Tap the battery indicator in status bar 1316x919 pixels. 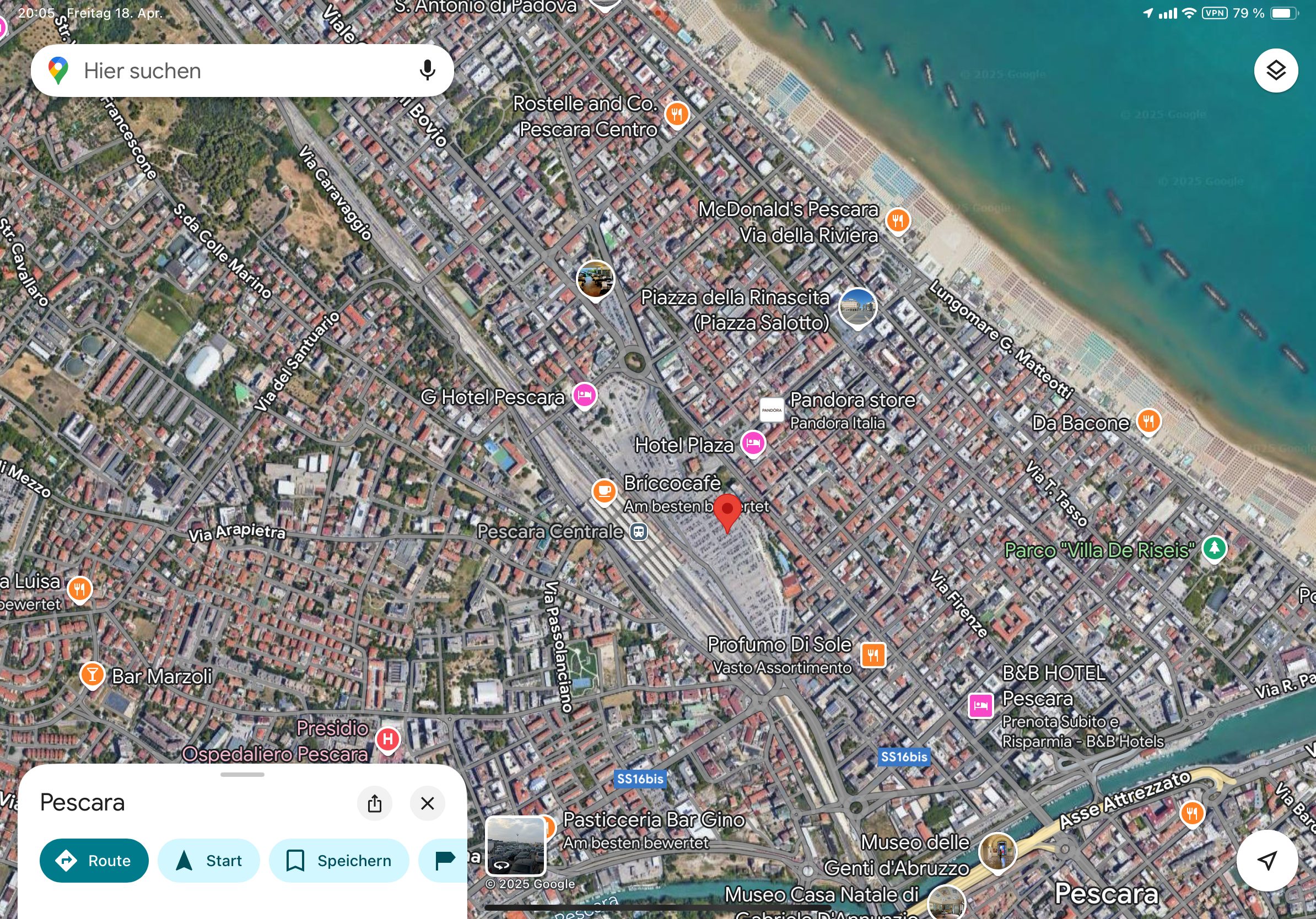pos(1285,13)
